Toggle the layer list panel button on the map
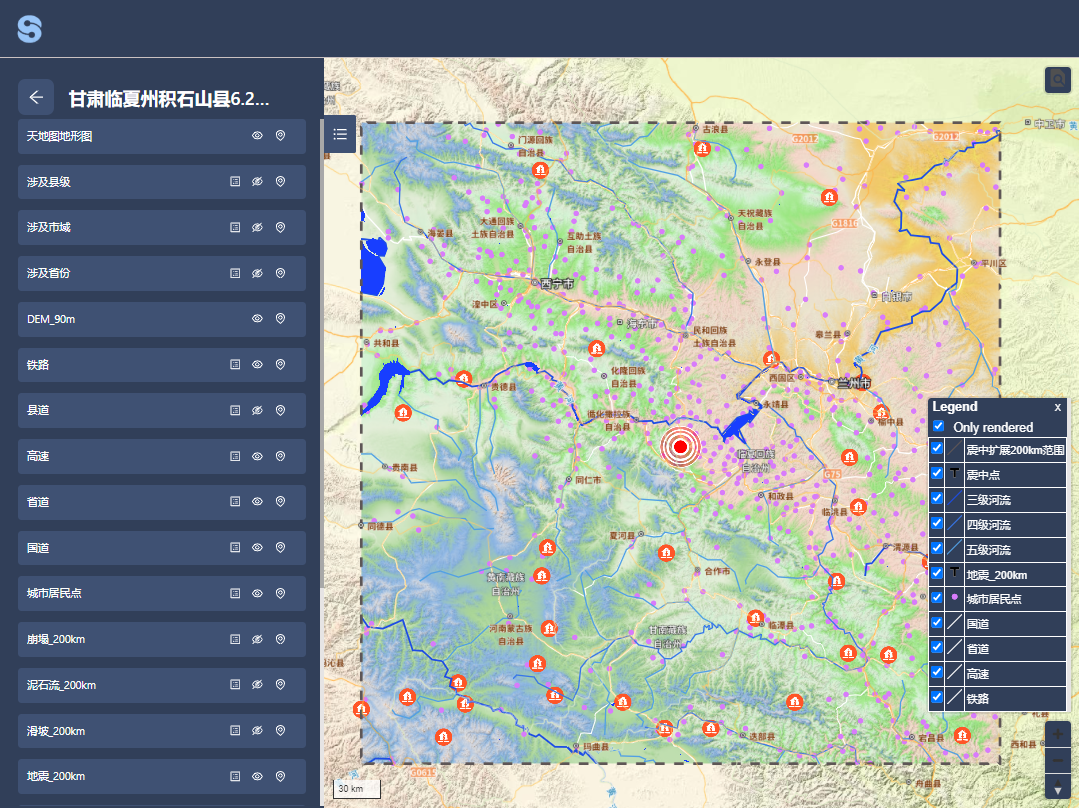 coord(340,134)
